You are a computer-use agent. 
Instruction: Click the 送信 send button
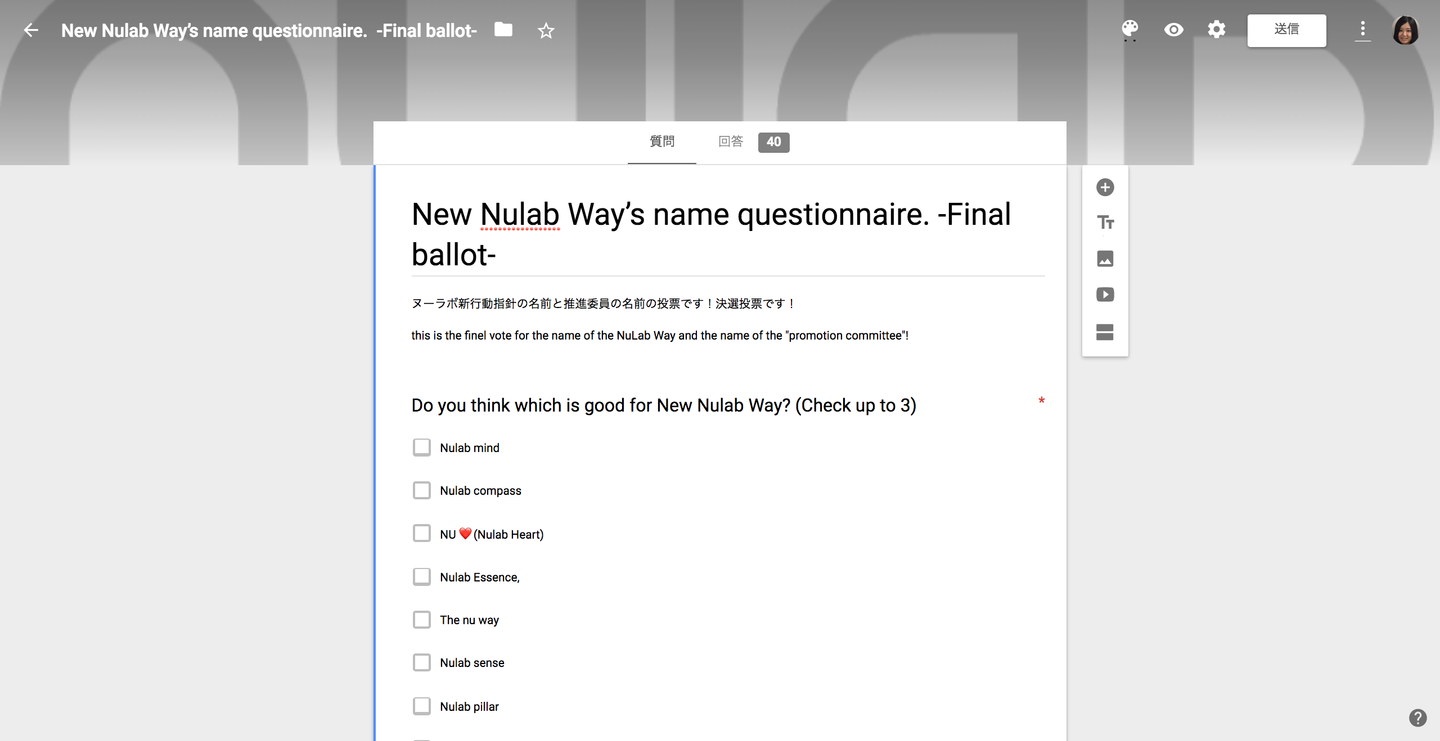point(1286,30)
